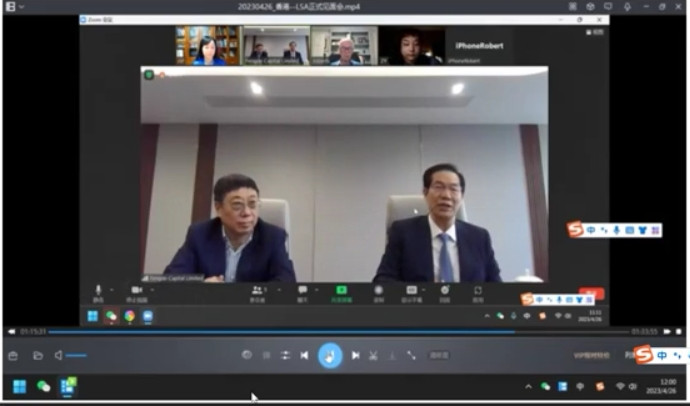The width and height of the screenshot is (690, 406).
Task: Click the red end meeting button in Zoom
Action: point(592,293)
